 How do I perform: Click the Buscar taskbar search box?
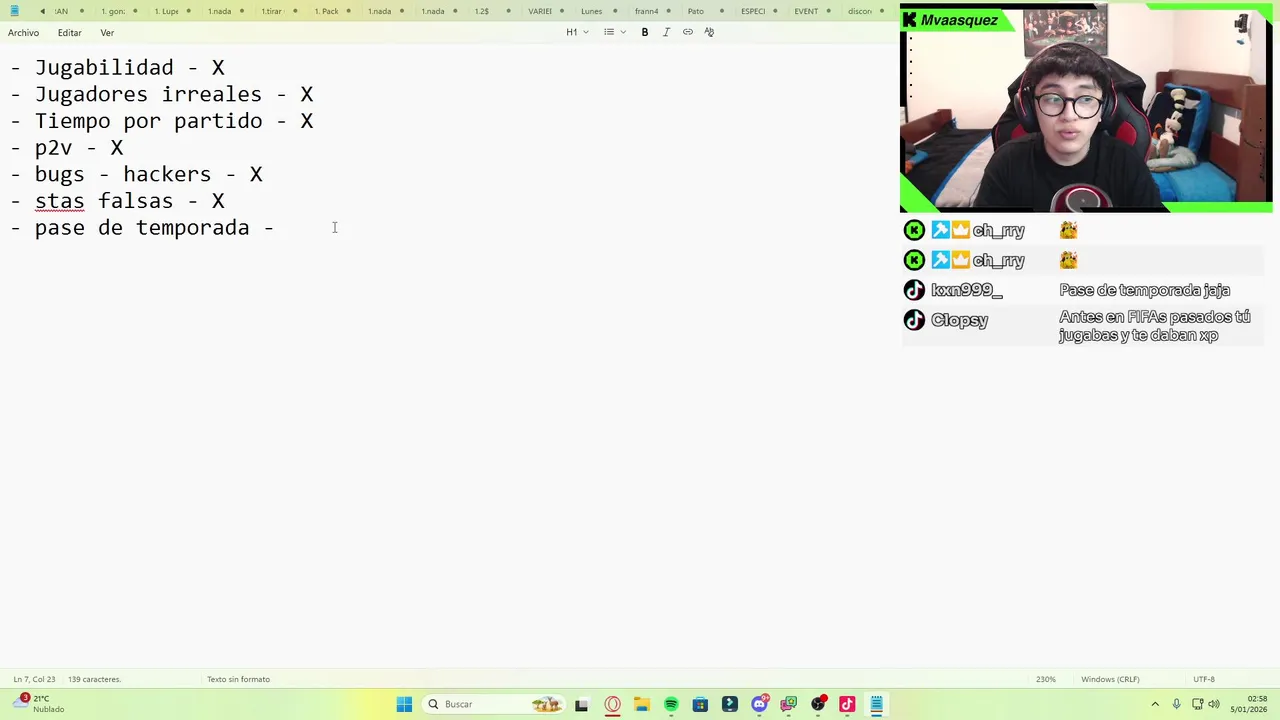(494, 704)
